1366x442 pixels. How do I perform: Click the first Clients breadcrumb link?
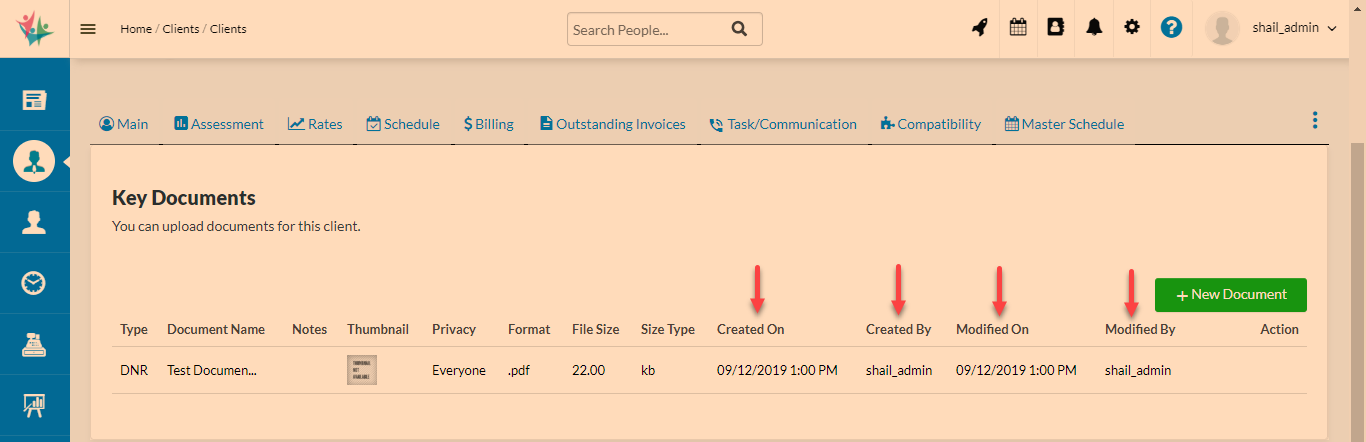coord(181,29)
